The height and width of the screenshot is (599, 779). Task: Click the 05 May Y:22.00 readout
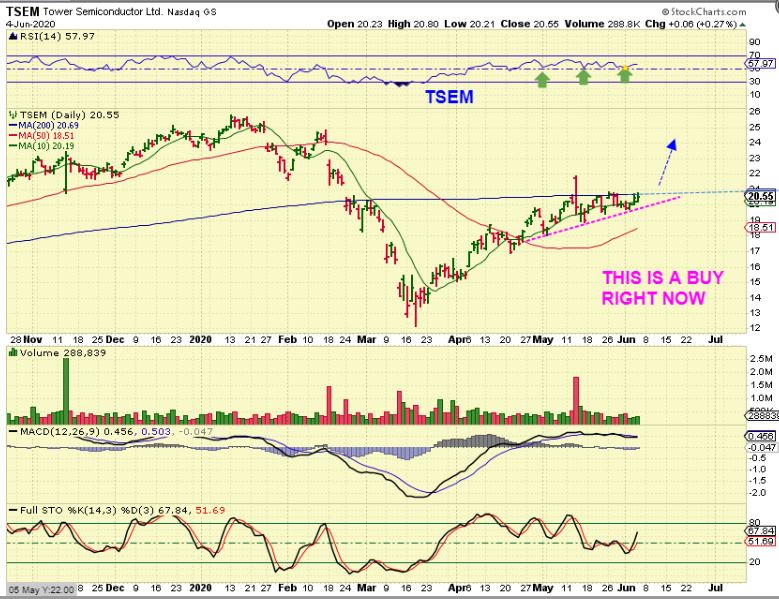pyautogui.click(x=42, y=590)
